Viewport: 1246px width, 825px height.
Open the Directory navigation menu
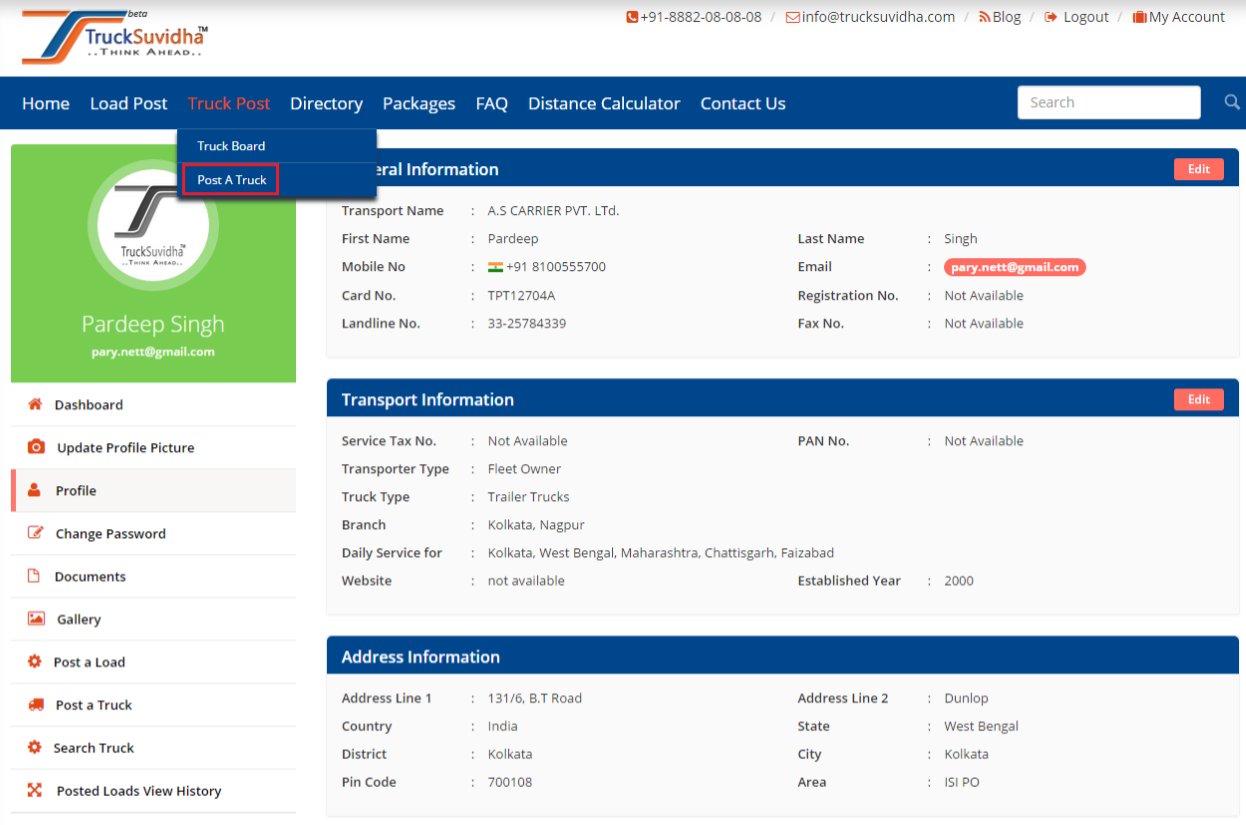point(326,103)
